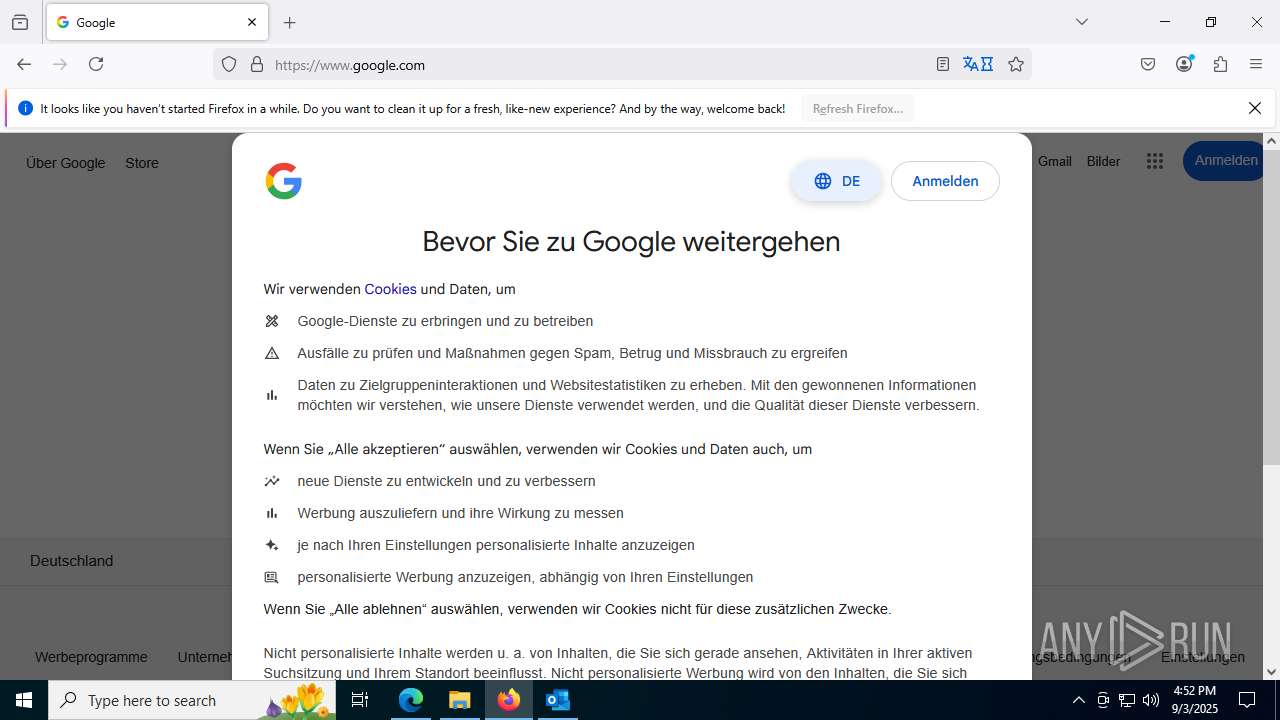Expand the list all tabs chevron

(1082, 22)
